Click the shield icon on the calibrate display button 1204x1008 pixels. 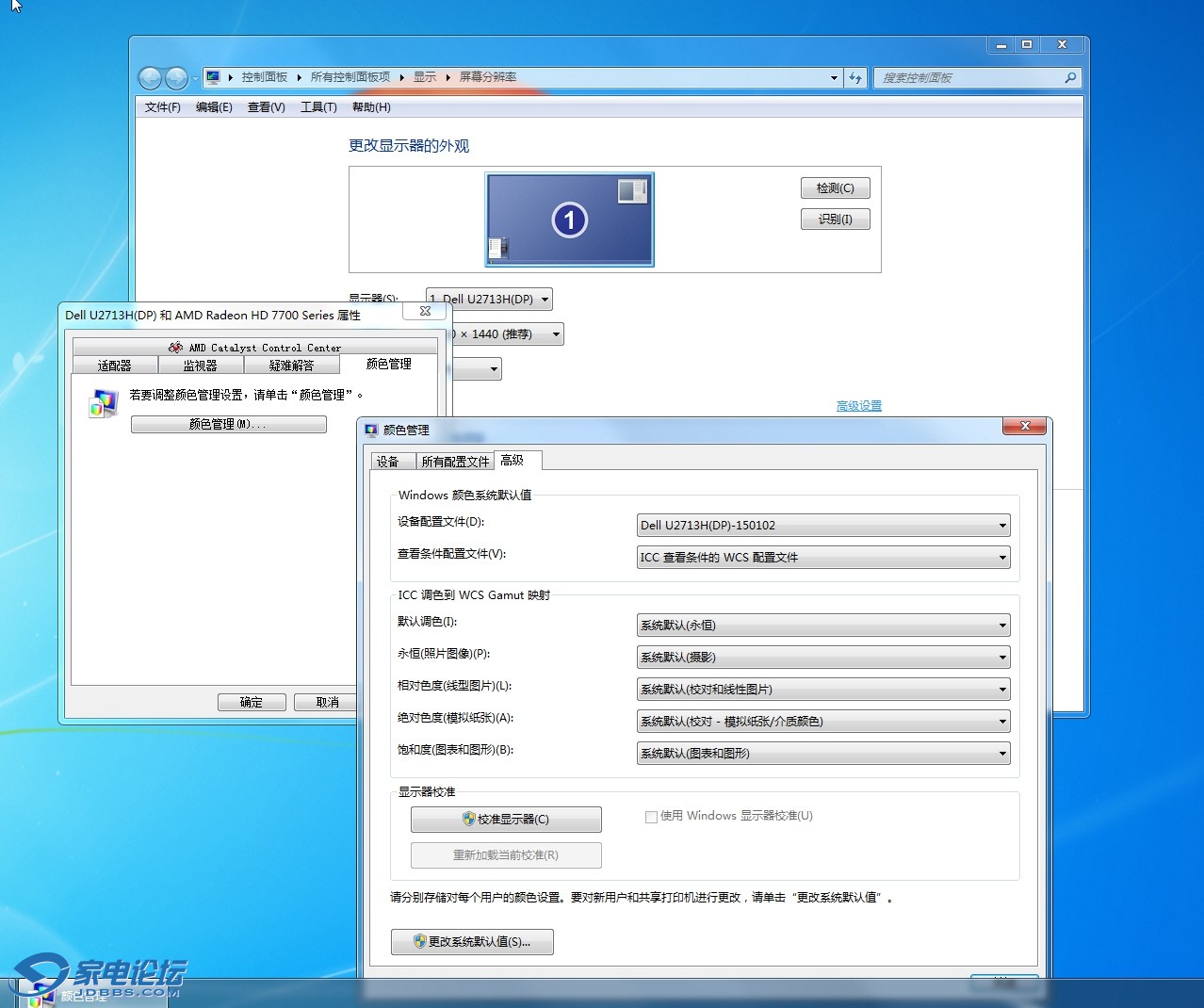point(468,820)
